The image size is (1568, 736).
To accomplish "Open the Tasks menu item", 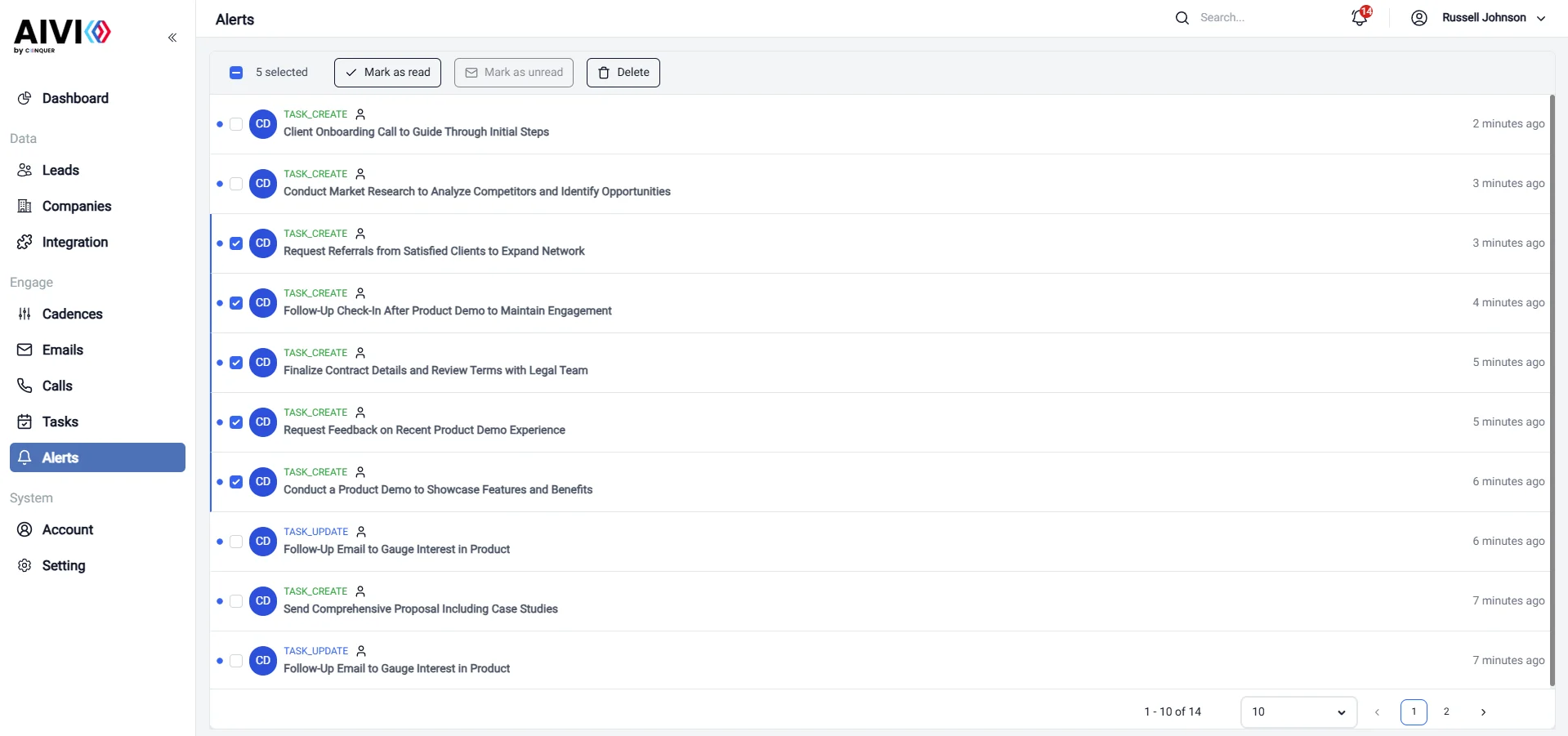I will click(x=97, y=422).
